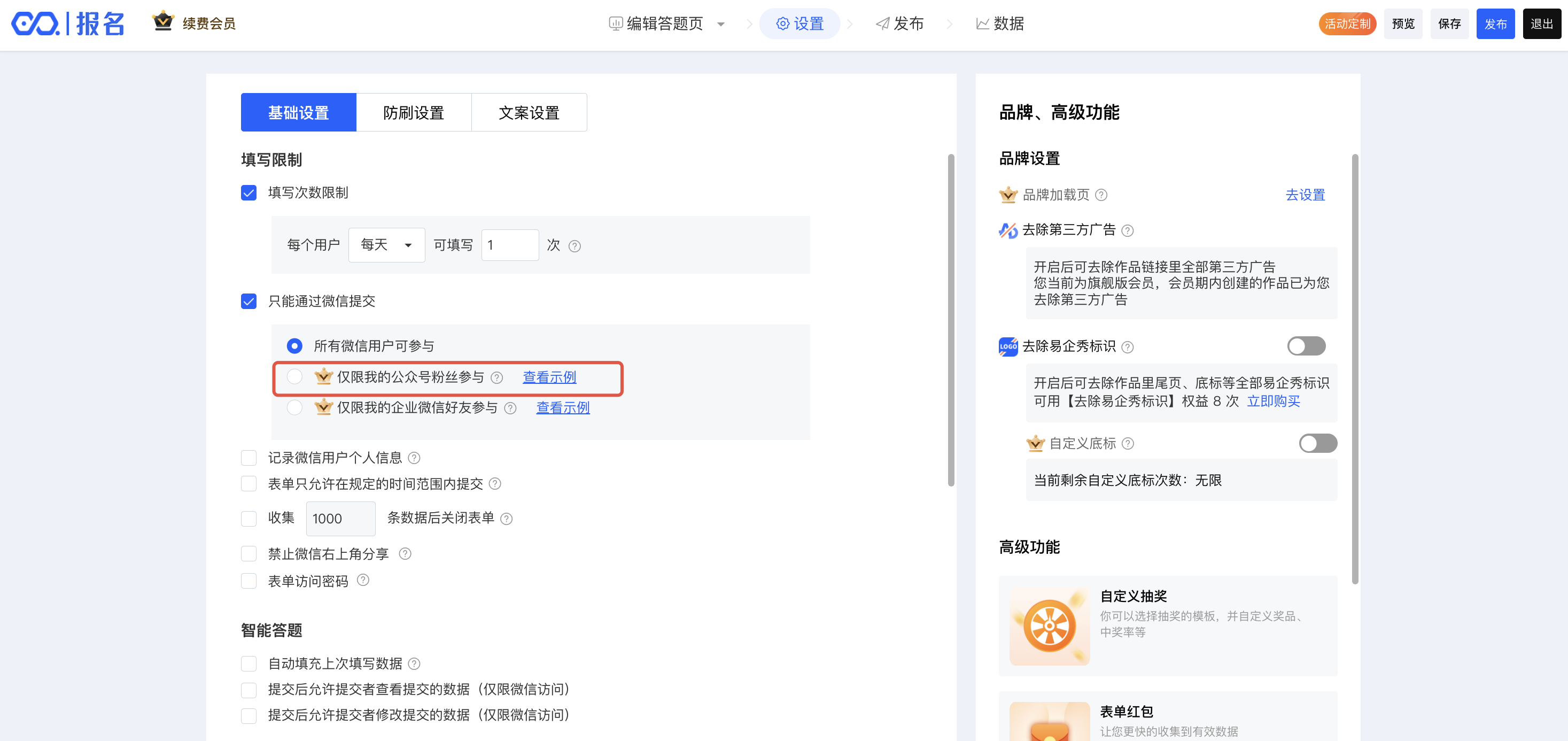Click help icon next to 品牌加载页
1568x741 pixels.
(x=1101, y=195)
